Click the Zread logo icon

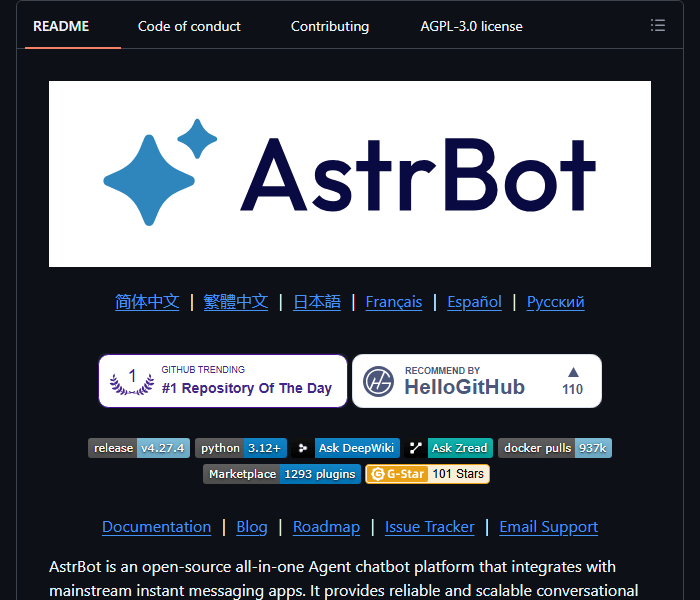(416, 448)
